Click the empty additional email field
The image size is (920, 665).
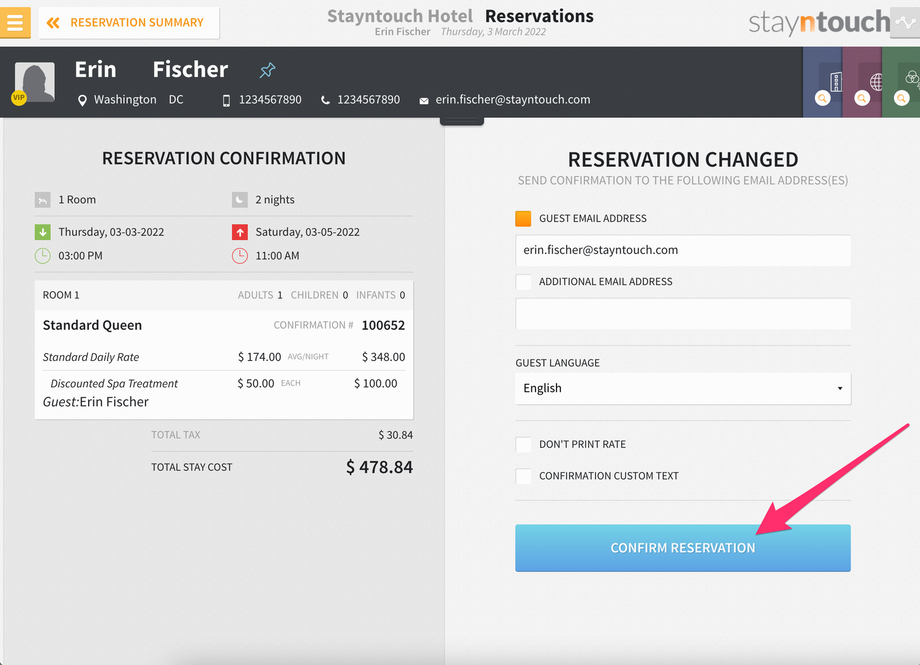pos(683,314)
